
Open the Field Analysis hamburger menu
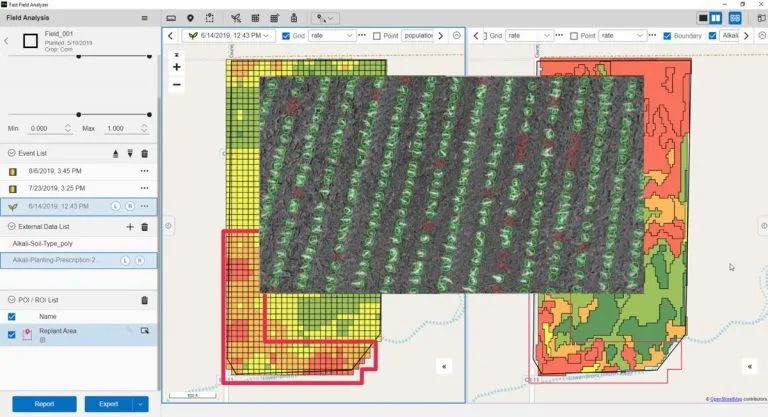[x=145, y=18]
